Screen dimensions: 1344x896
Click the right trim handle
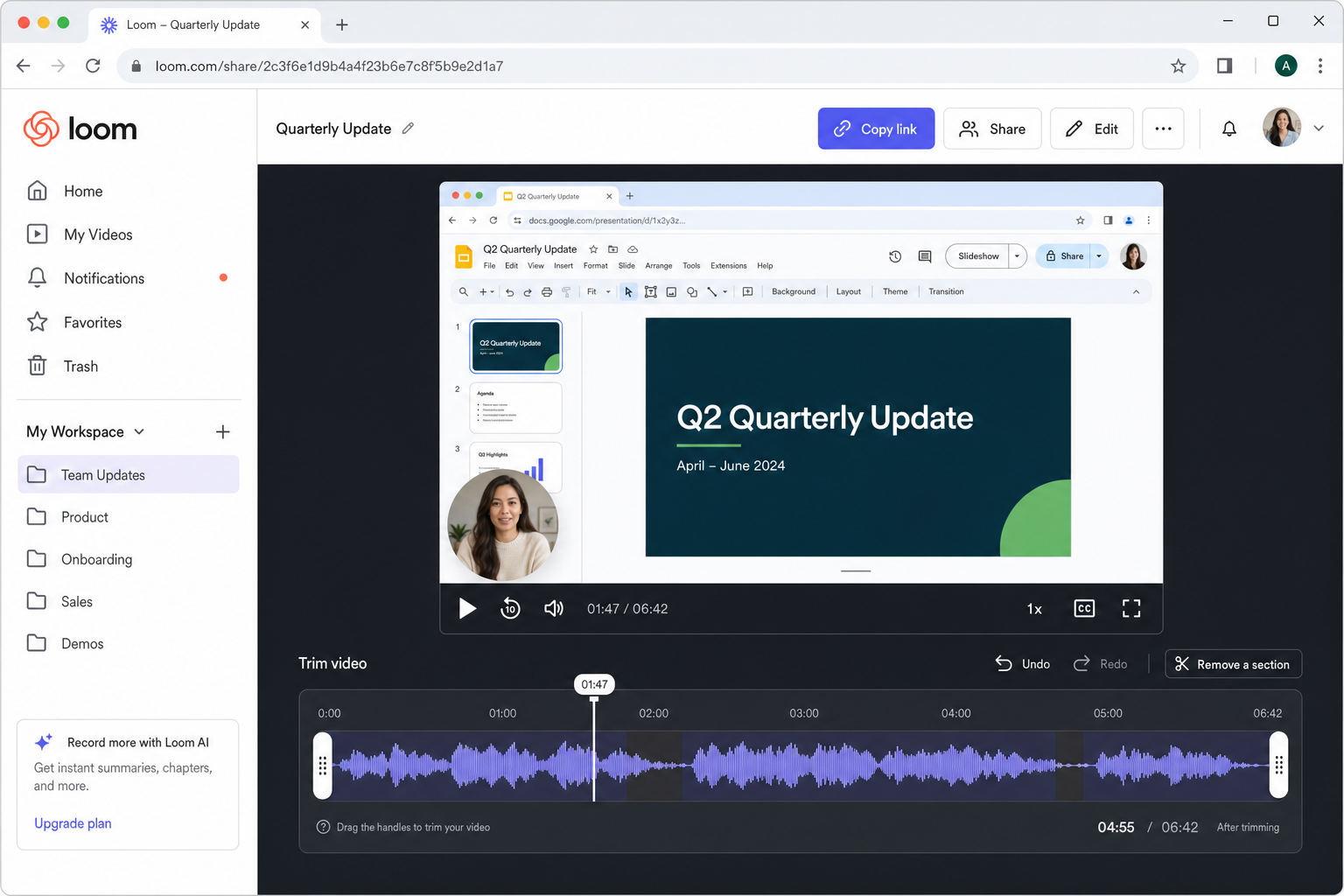coord(1278,766)
